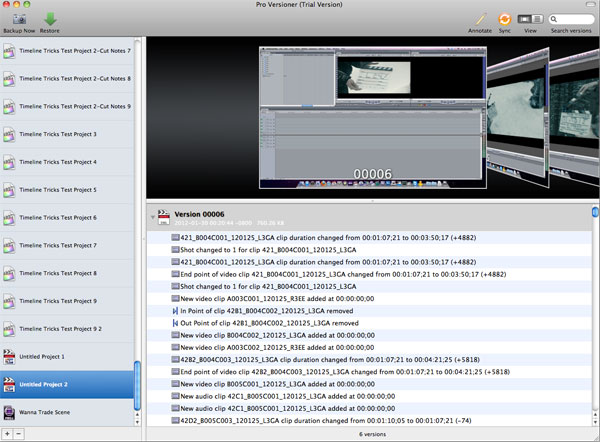This screenshot has height=442, width=600.
Task: Click the 42D2_B005C003 clip duration changed row
Action: 369,421
